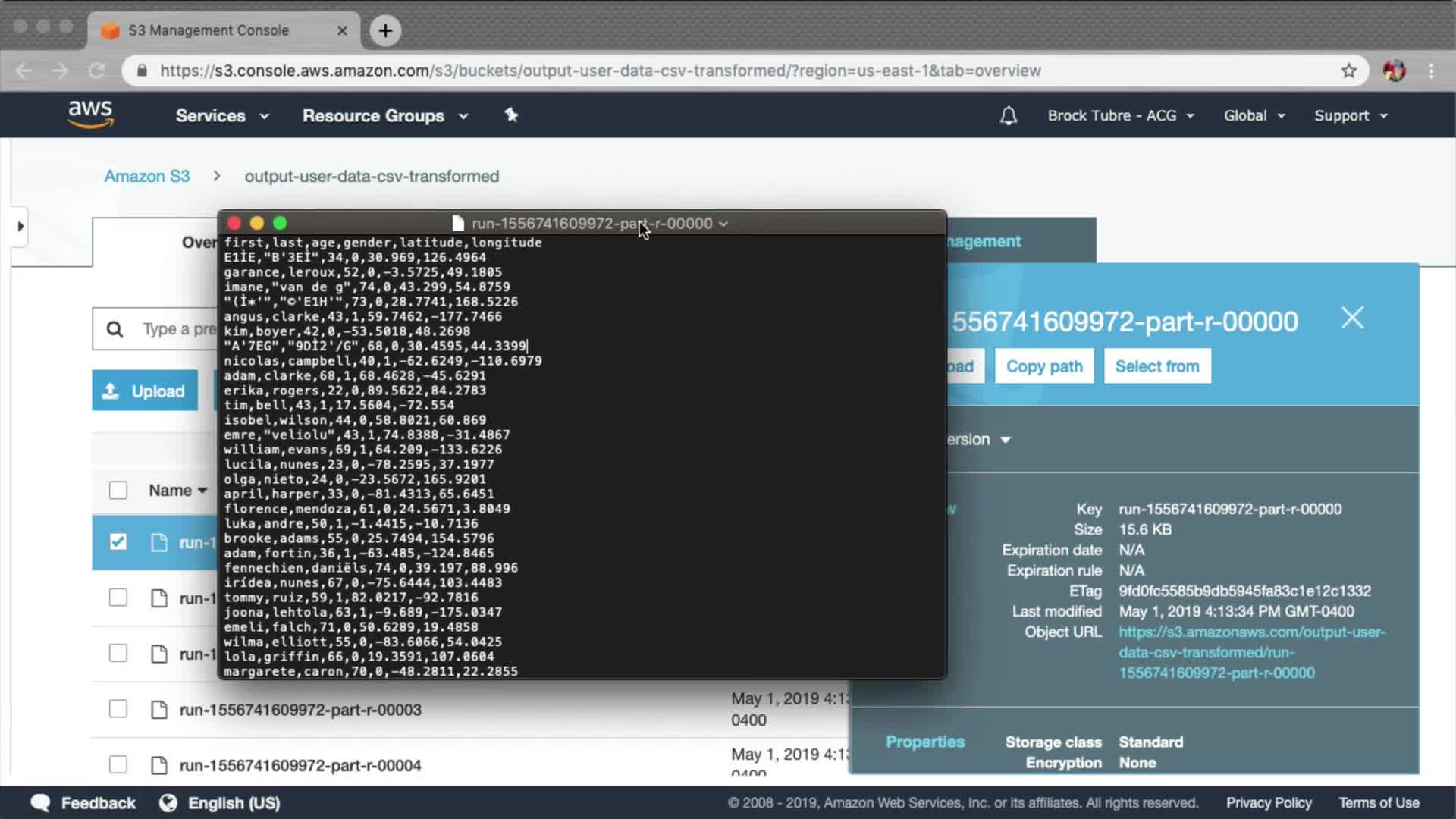Bookmark page with the star icon
Viewport: 1456px width, 819px height.
[1348, 71]
